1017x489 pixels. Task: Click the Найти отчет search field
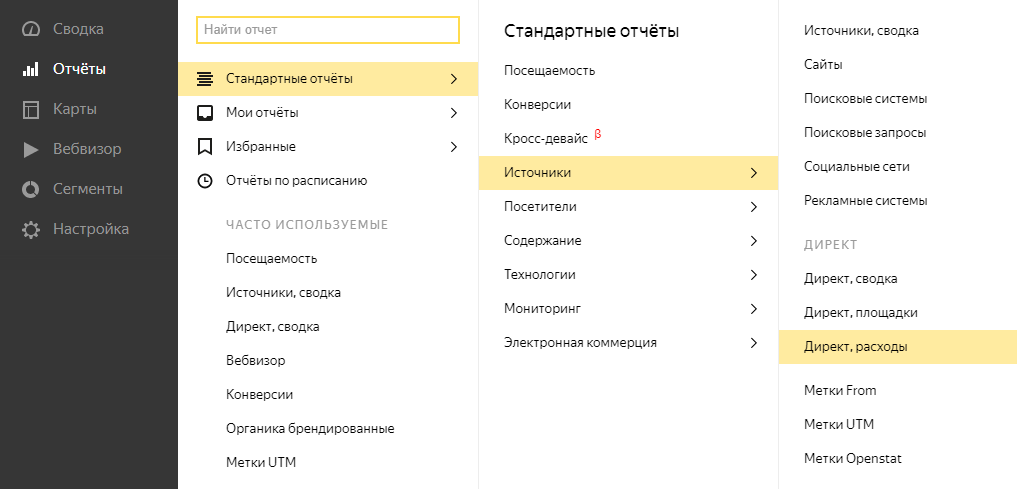coord(328,30)
